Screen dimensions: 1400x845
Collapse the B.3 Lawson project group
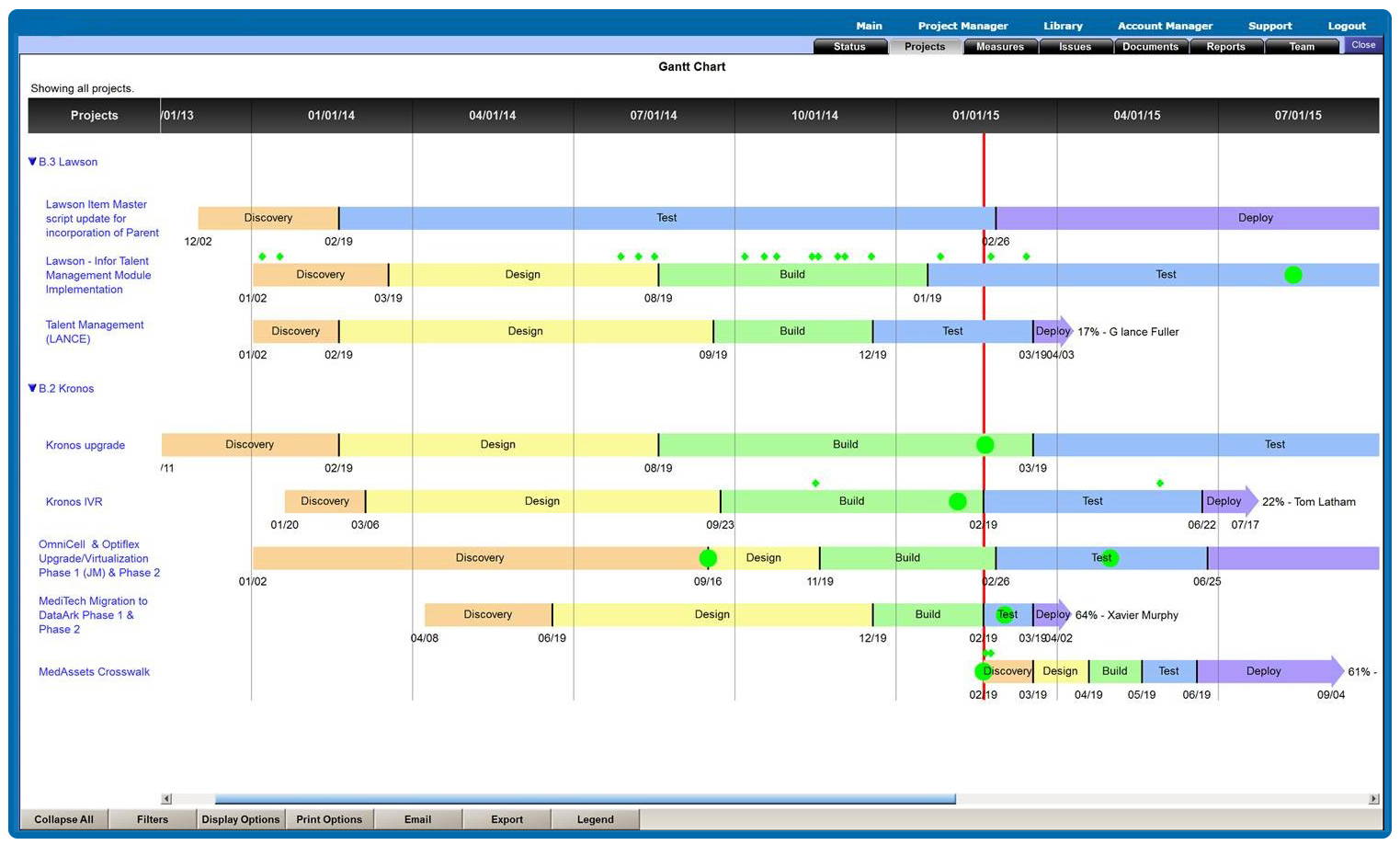33,162
